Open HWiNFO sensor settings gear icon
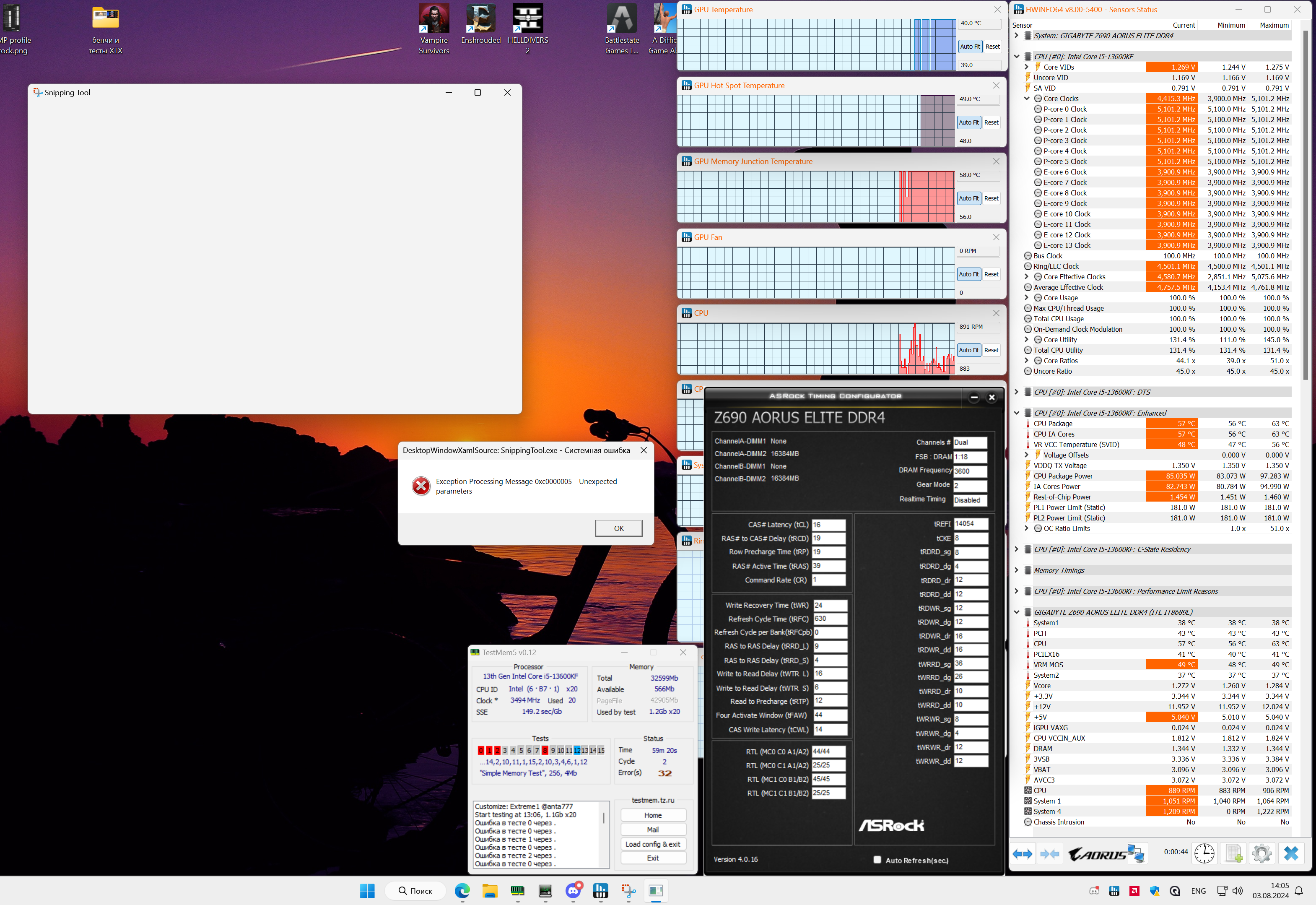The width and height of the screenshot is (1316, 905). (1261, 853)
